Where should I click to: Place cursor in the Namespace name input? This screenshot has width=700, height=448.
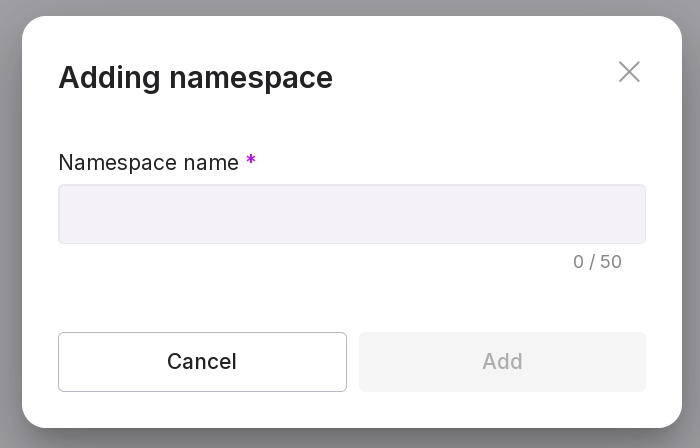click(351, 214)
